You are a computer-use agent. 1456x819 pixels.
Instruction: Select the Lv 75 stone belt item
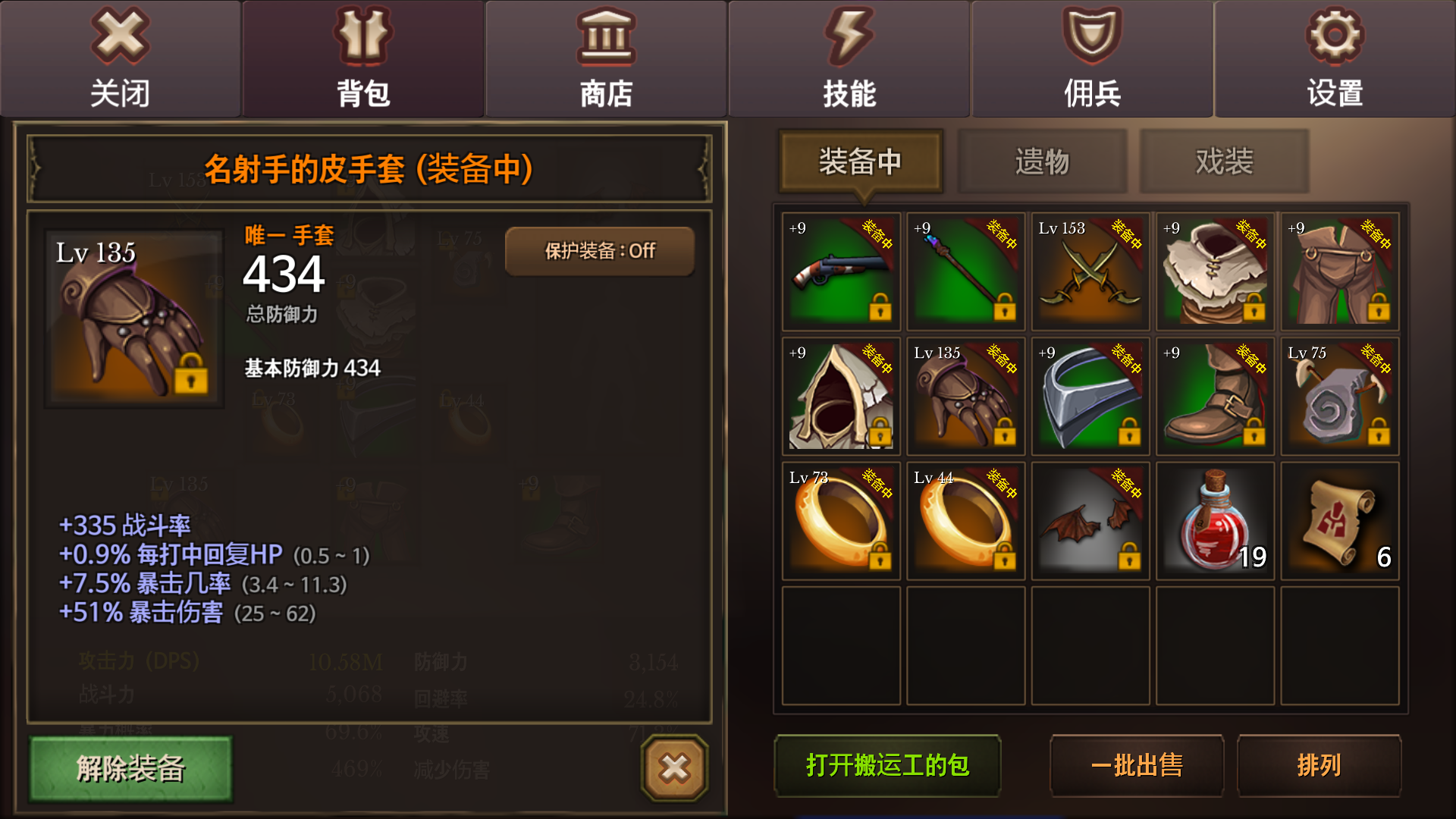click(1340, 396)
